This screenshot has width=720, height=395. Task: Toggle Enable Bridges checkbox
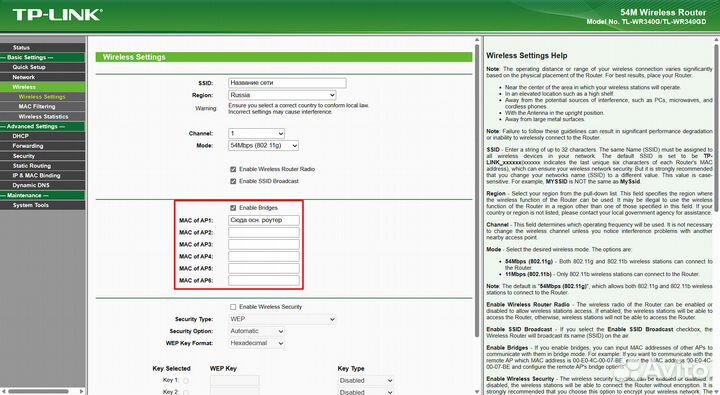[x=233, y=208]
